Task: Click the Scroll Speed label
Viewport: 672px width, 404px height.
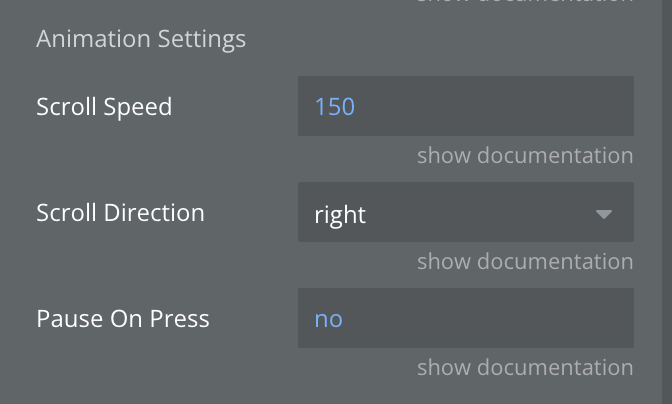Action: [x=104, y=106]
